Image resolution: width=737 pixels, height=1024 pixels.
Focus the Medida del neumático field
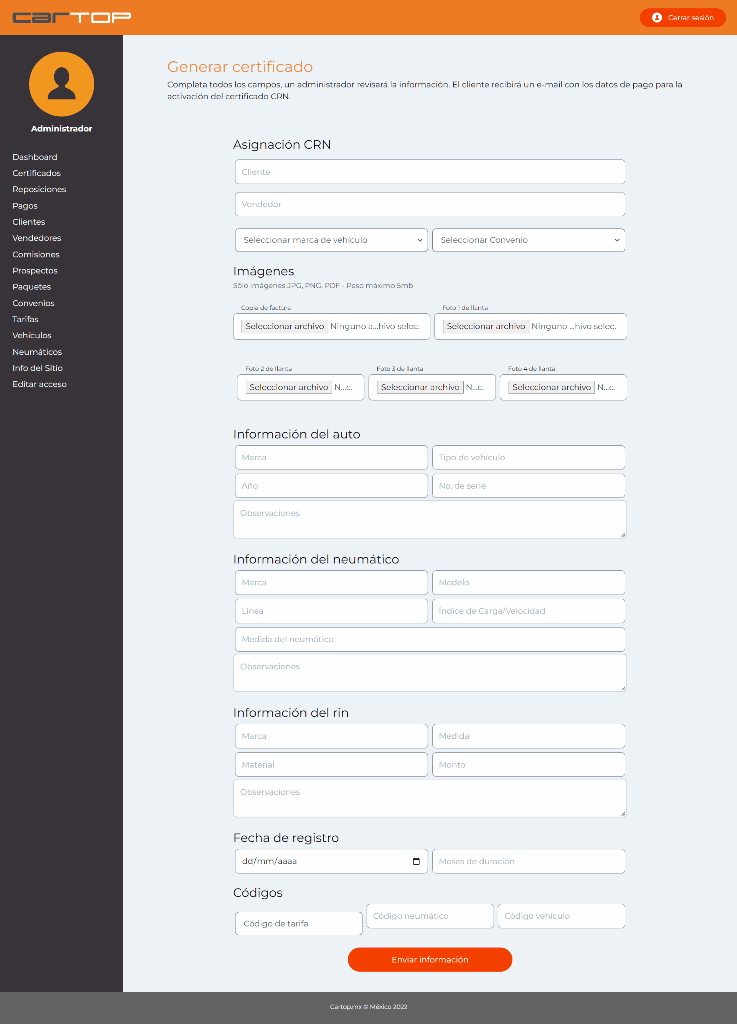coord(430,639)
